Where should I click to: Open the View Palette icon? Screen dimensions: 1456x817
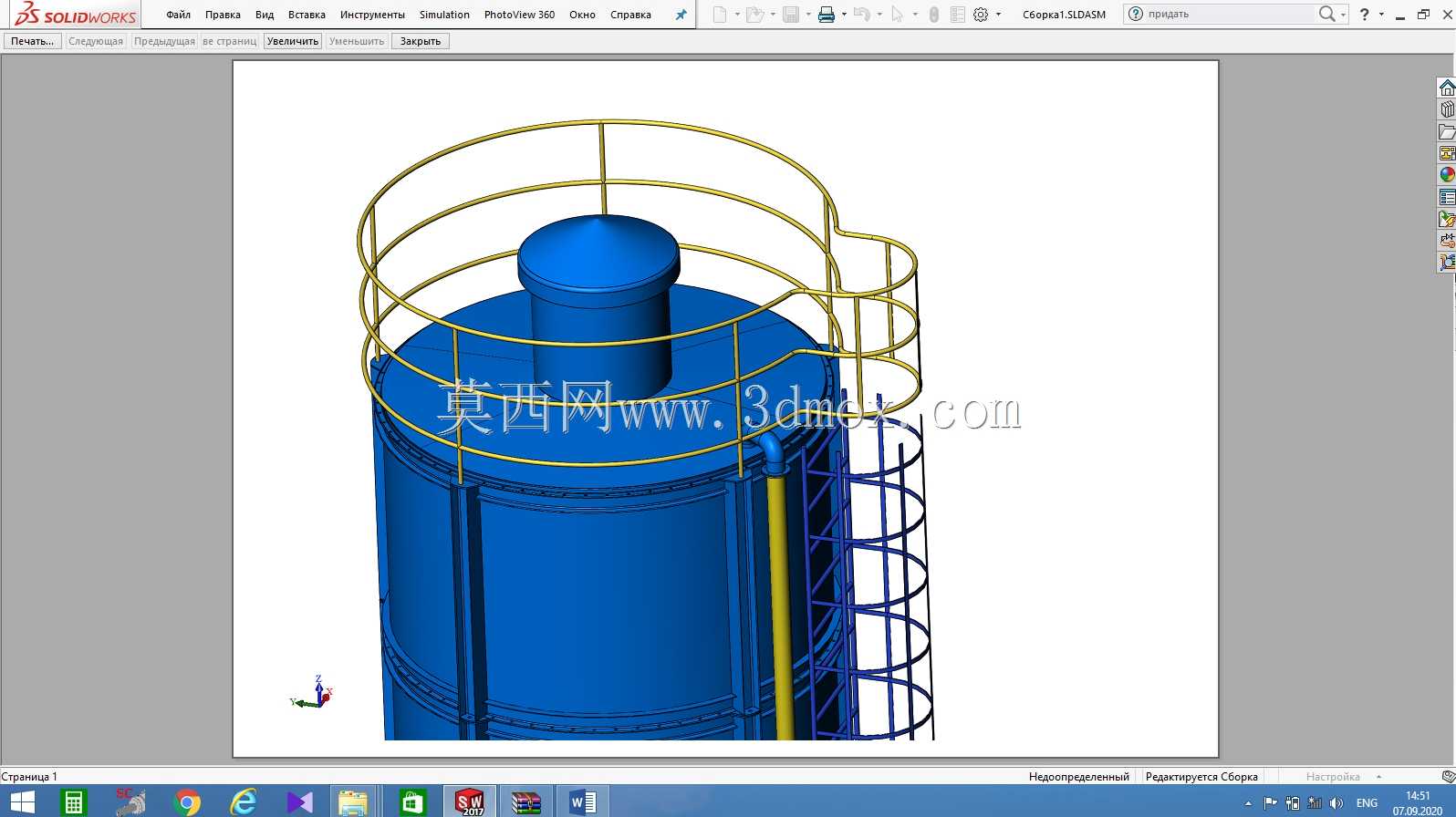point(1447,153)
